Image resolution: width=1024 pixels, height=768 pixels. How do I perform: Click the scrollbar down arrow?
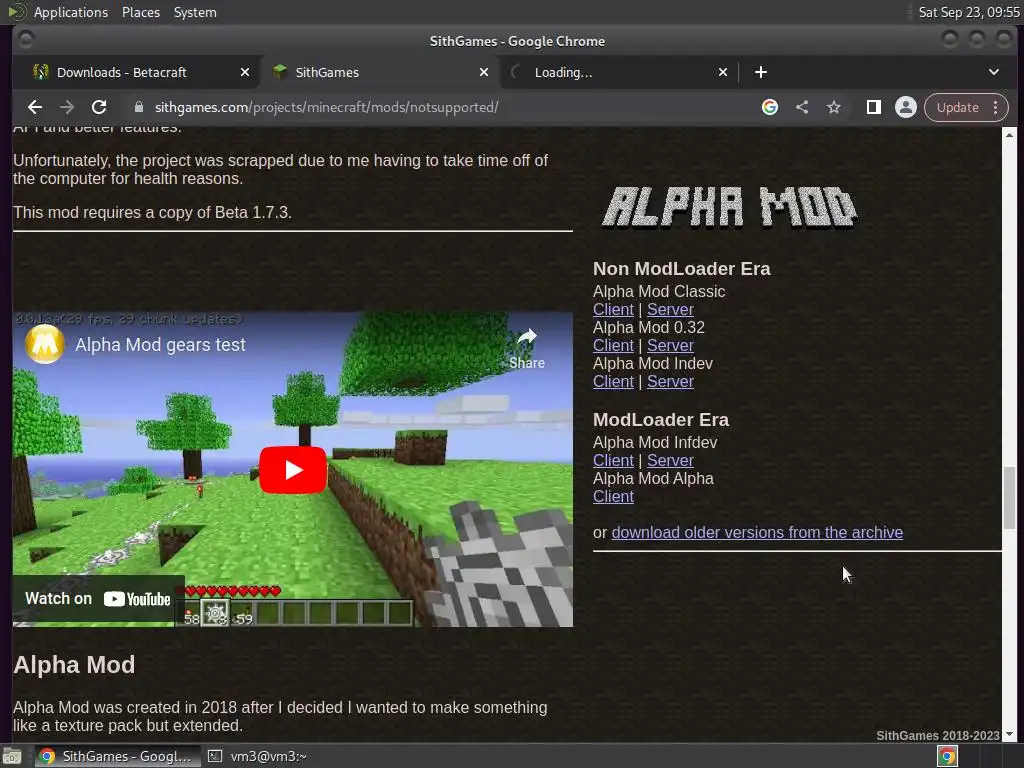(1009, 734)
